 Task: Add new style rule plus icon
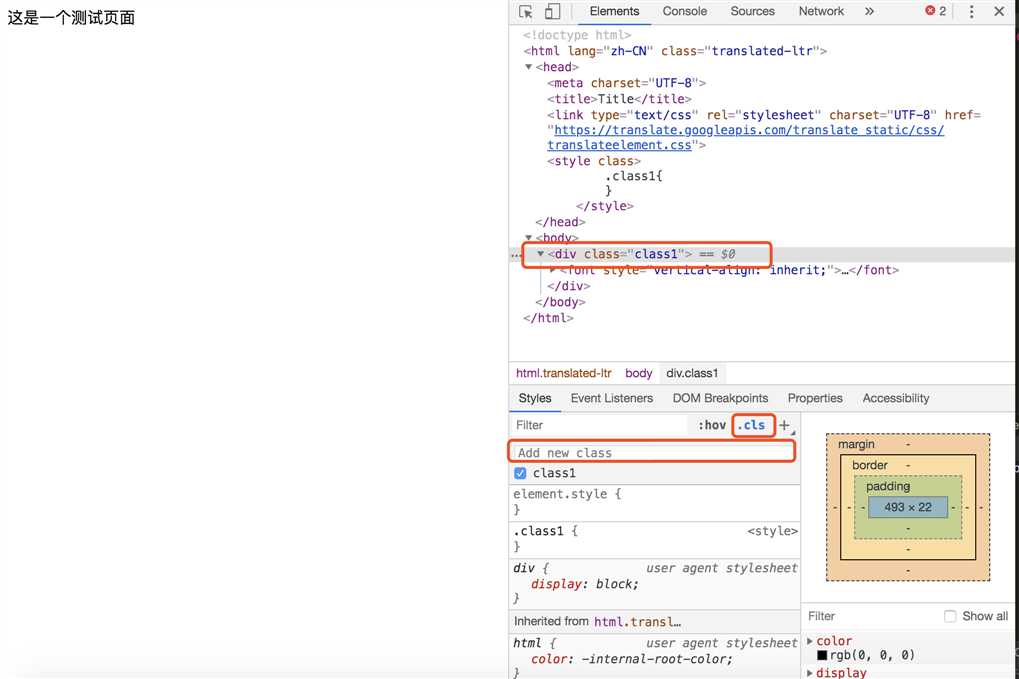(x=784, y=426)
